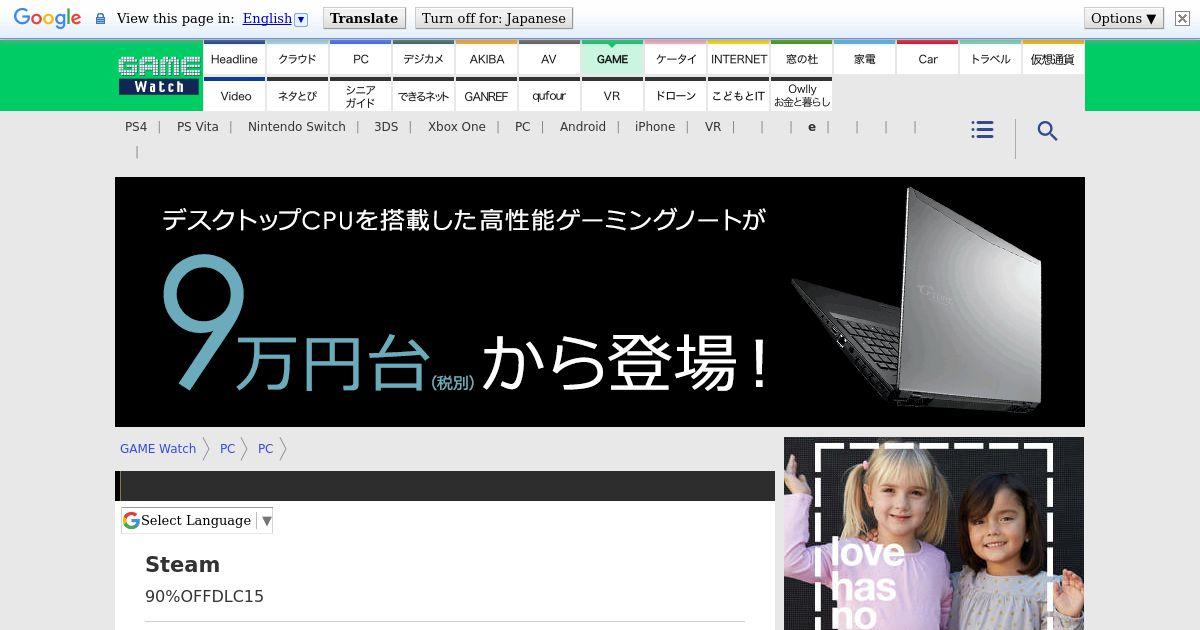The height and width of the screenshot is (630, 1200).
Task: Open the AKIBA tab
Action: pyautogui.click(x=486, y=59)
